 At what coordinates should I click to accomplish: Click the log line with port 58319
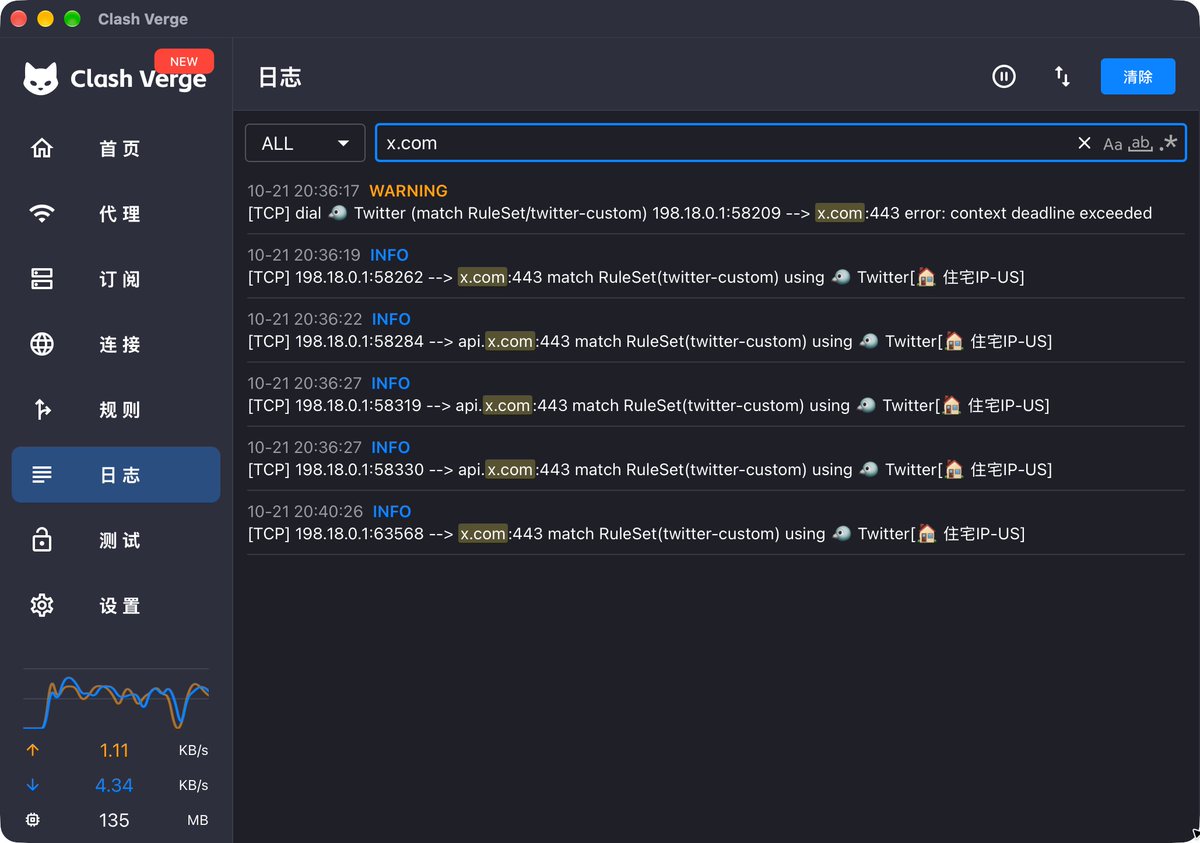[648, 405]
